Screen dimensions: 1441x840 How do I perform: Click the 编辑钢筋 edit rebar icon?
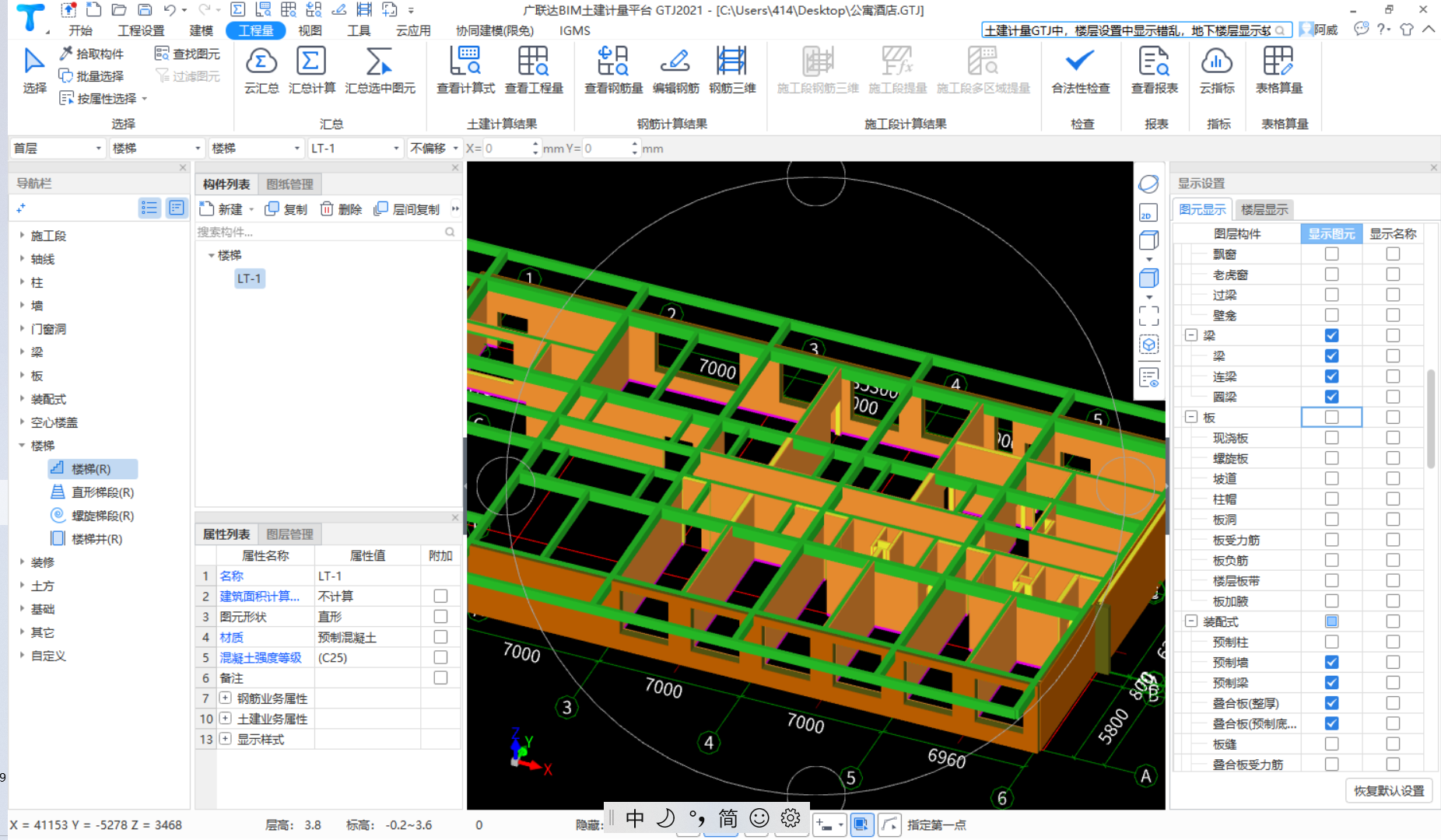click(675, 61)
